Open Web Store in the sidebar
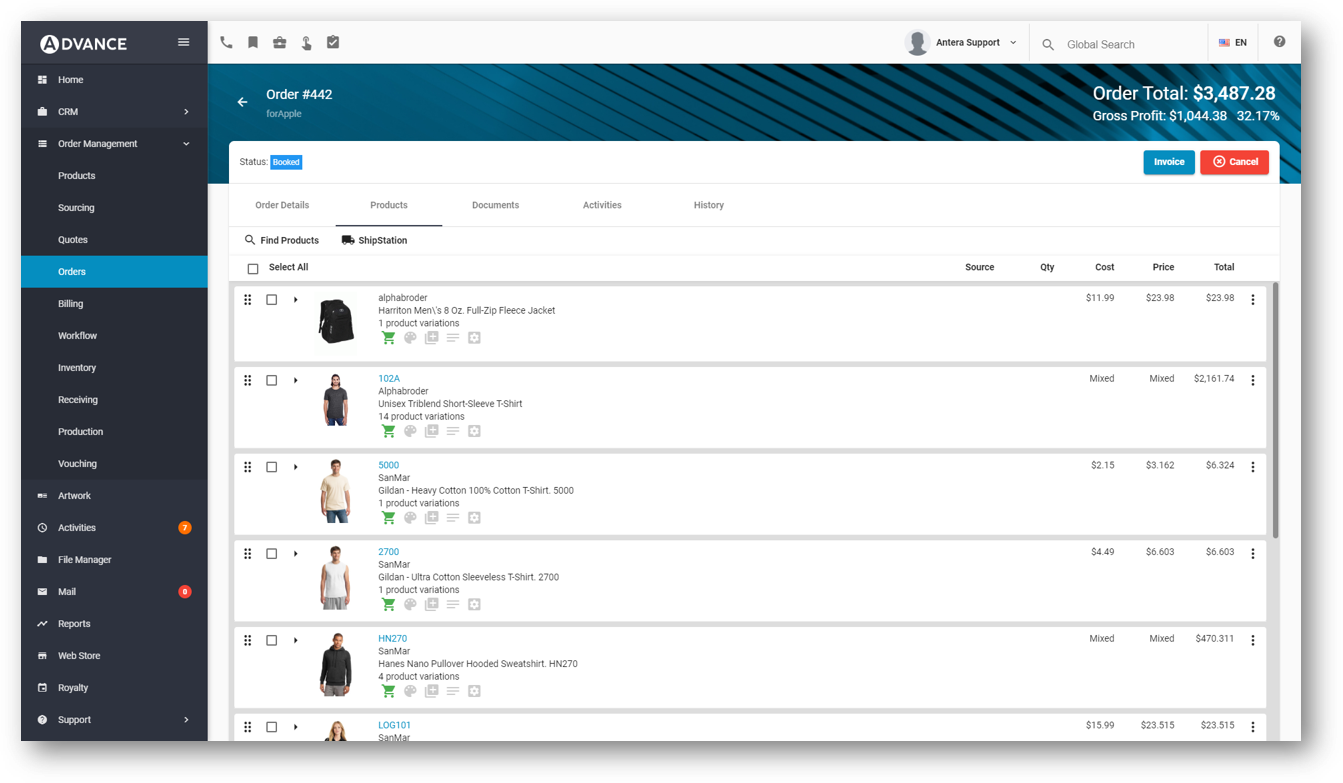This screenshot has width=1343, height=783. coord(114,656)
